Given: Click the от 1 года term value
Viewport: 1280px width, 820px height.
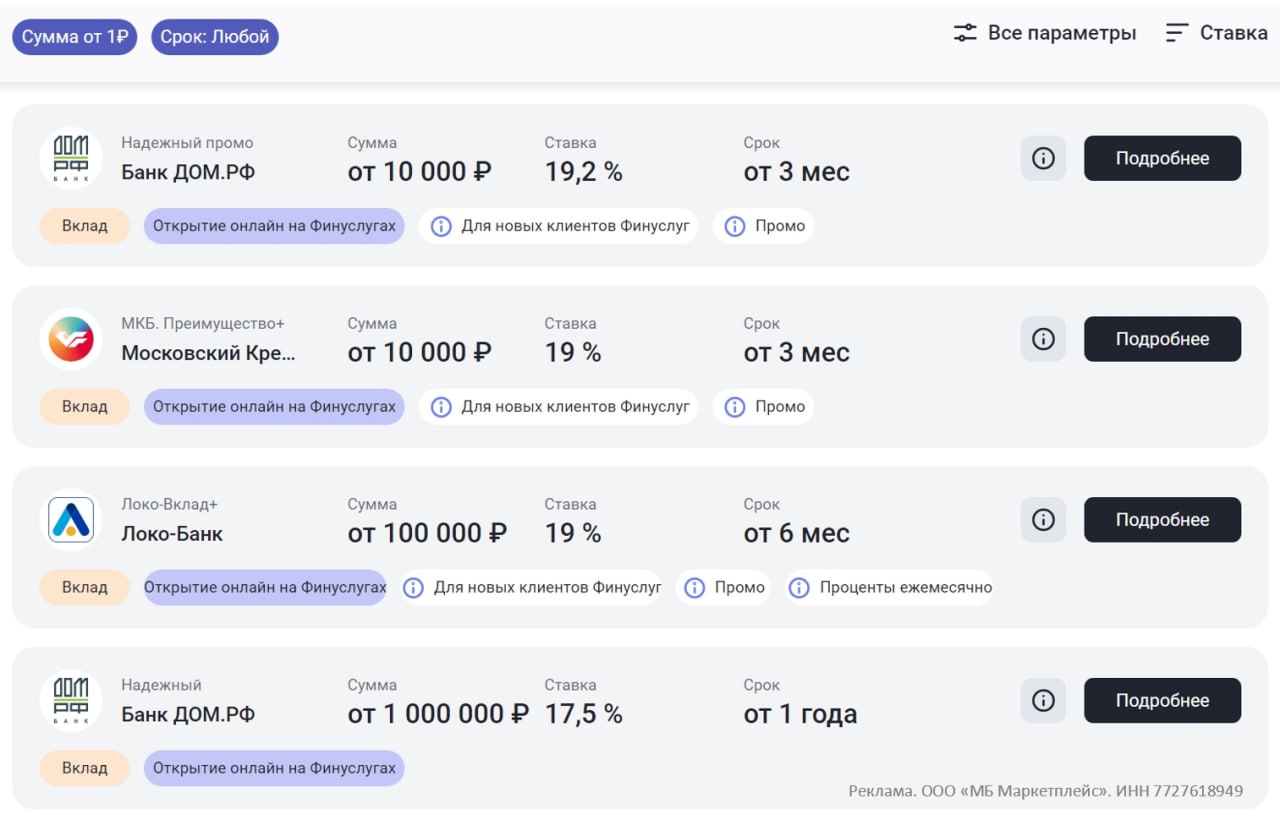Looking at the screenshot, I should tap(800, 714).
